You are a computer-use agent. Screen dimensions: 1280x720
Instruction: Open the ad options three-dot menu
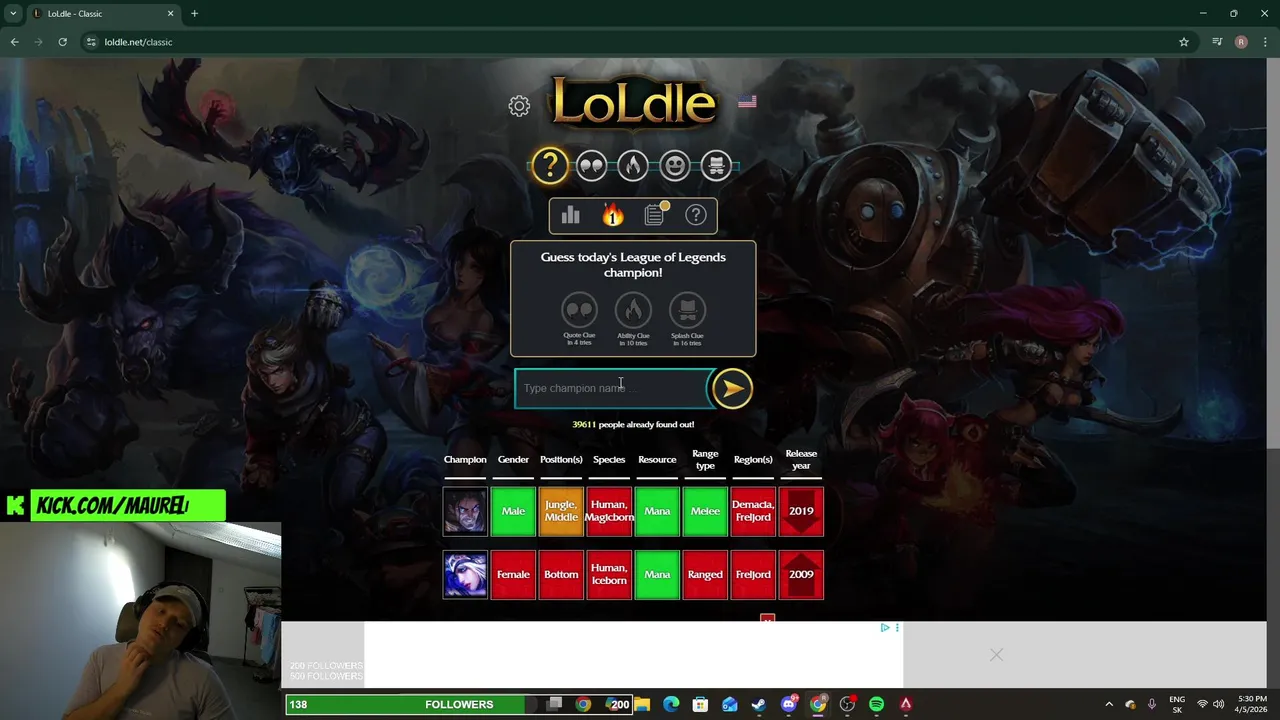(897, 628)
